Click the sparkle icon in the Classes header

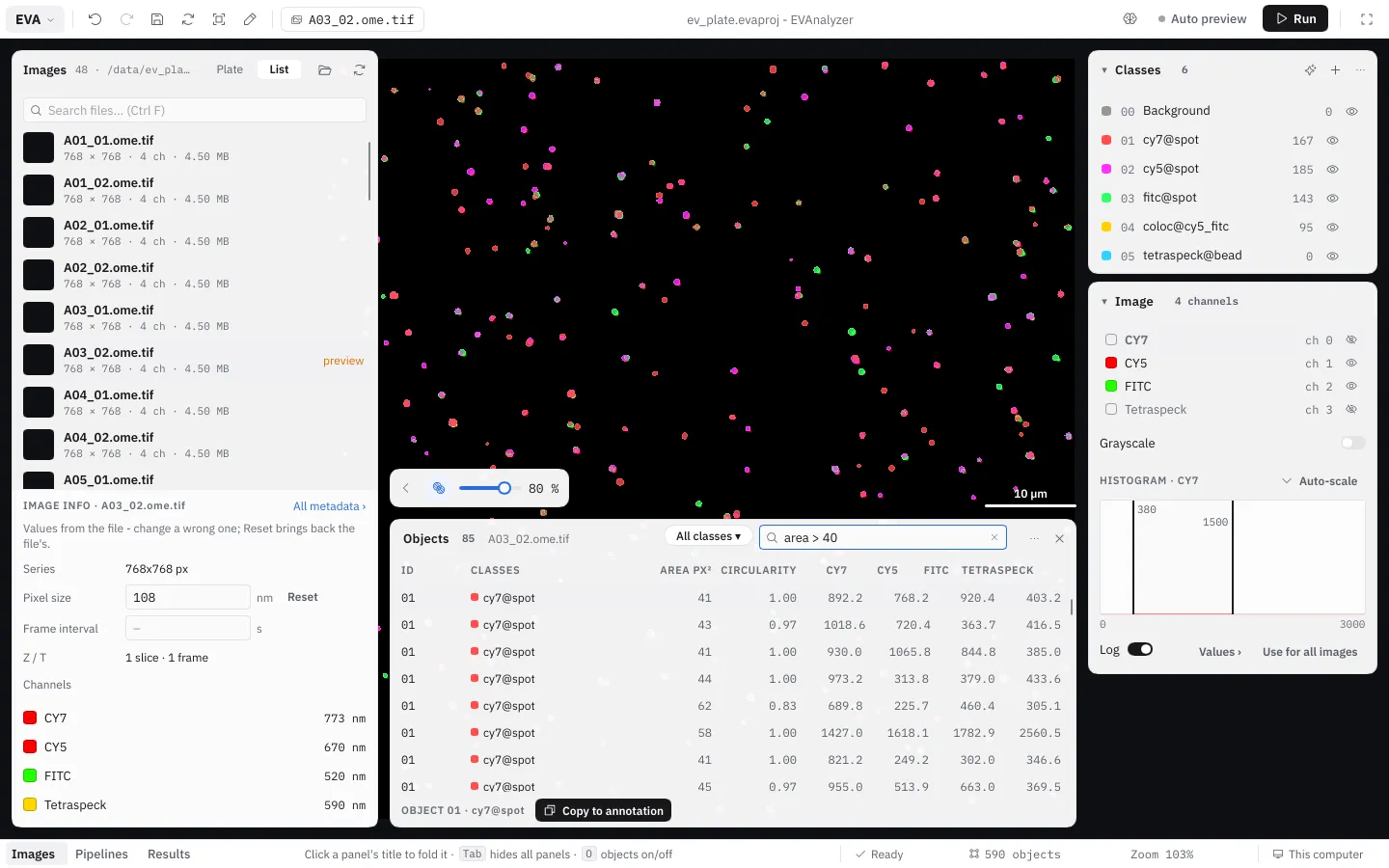(1310, 69)
